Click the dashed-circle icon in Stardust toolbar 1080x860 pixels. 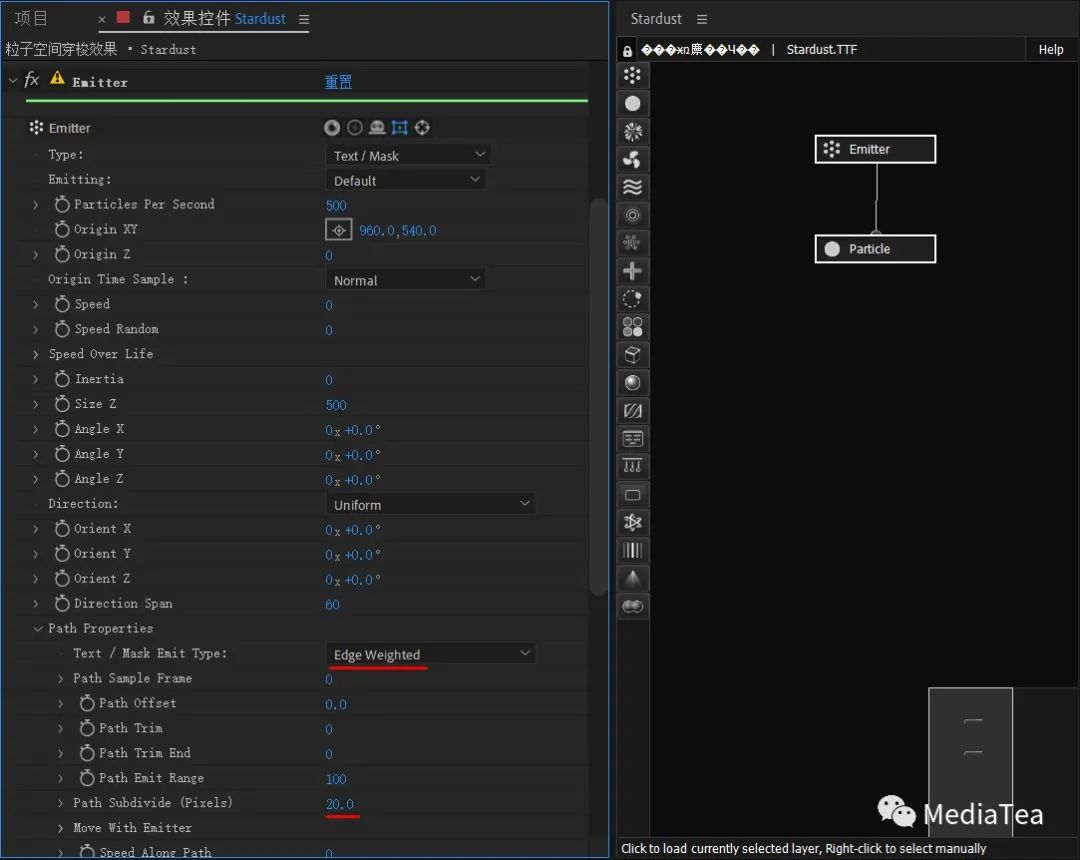tap(632, 299)
